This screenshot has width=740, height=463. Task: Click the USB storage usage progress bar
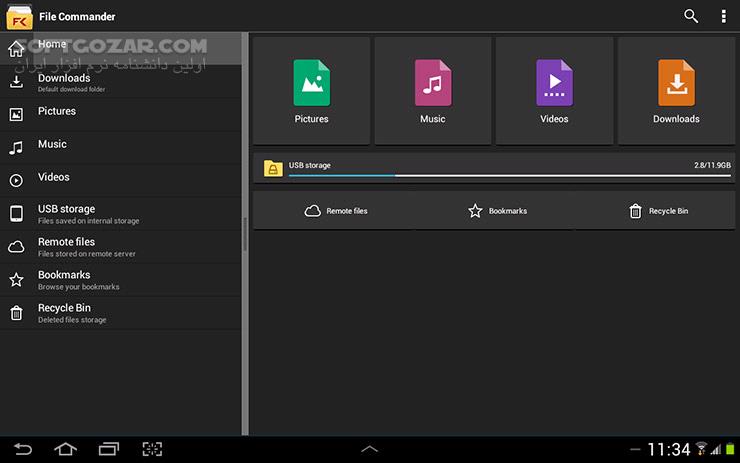(510, 176)
